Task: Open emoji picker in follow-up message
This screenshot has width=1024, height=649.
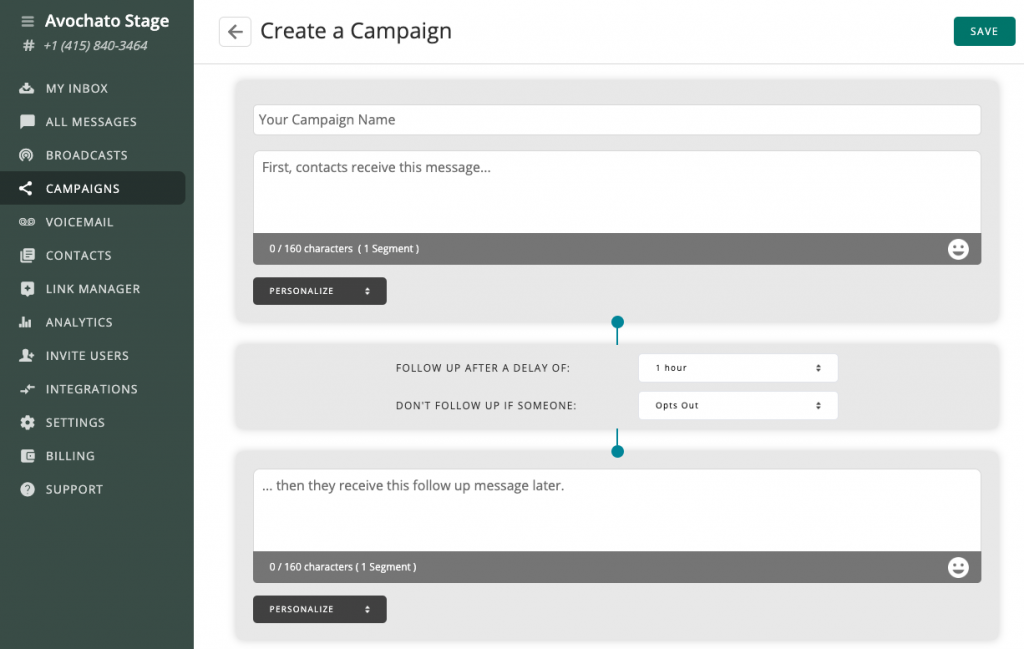Action: pos(958,567)
